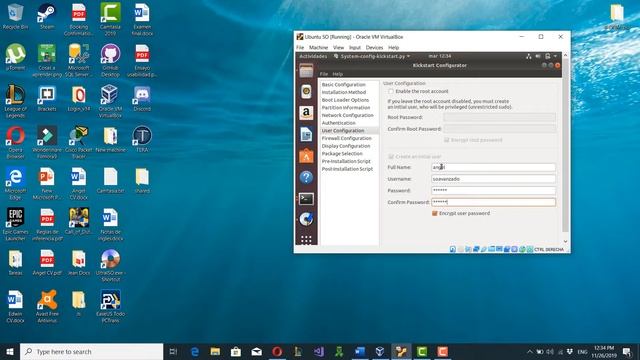This screenshot has height=360, width=640.
Task: Select the League of Legends desktop icon
Action: point(16,101)
